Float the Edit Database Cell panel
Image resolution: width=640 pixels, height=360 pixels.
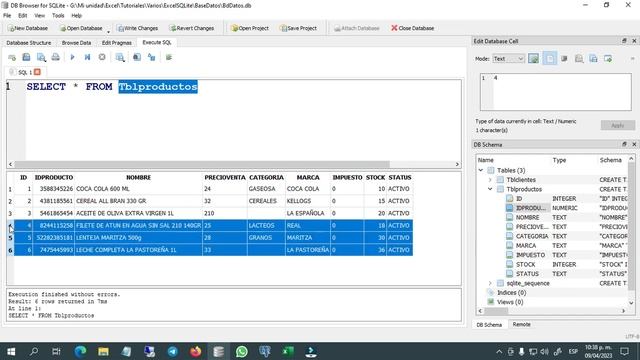pos(624,41)
